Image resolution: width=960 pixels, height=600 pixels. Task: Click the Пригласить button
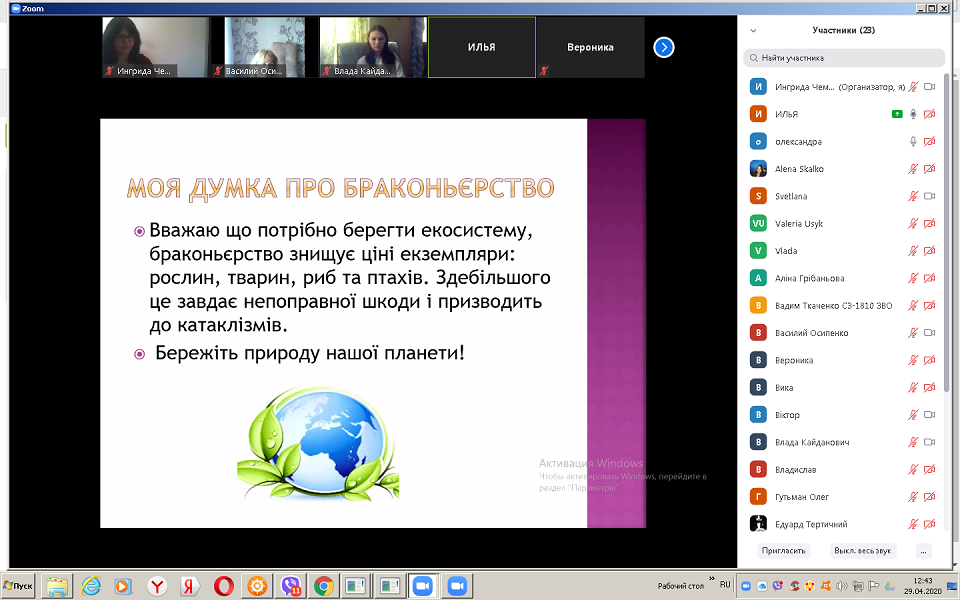tap(784, 550)
